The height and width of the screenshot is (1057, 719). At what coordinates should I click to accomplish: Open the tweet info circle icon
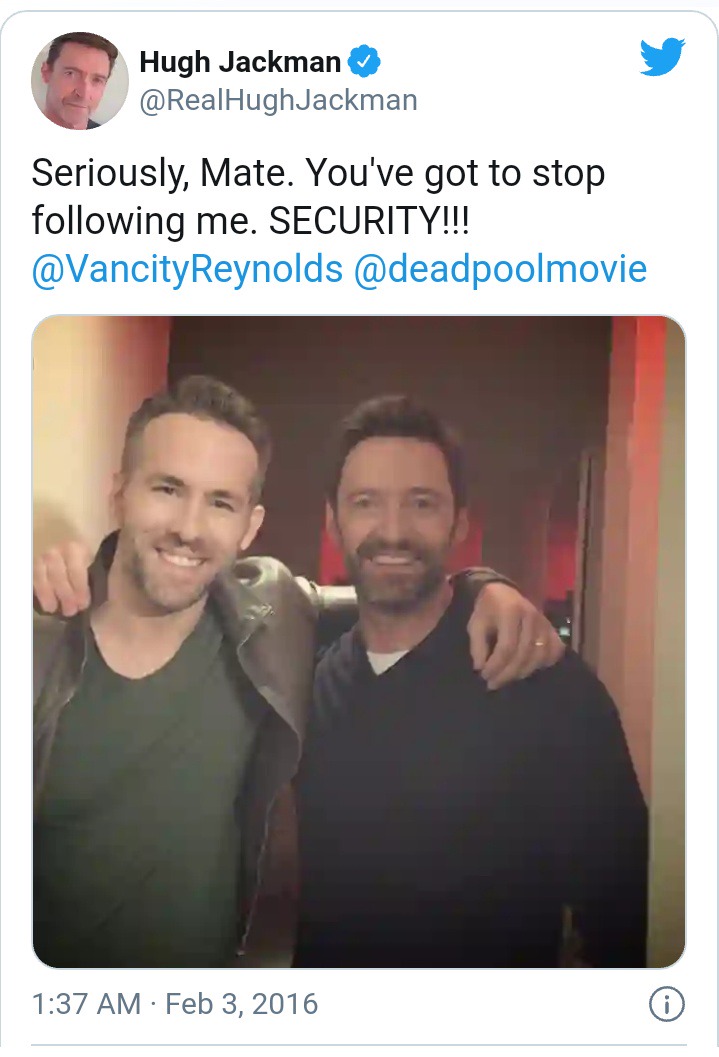[x=666, y=1004]
